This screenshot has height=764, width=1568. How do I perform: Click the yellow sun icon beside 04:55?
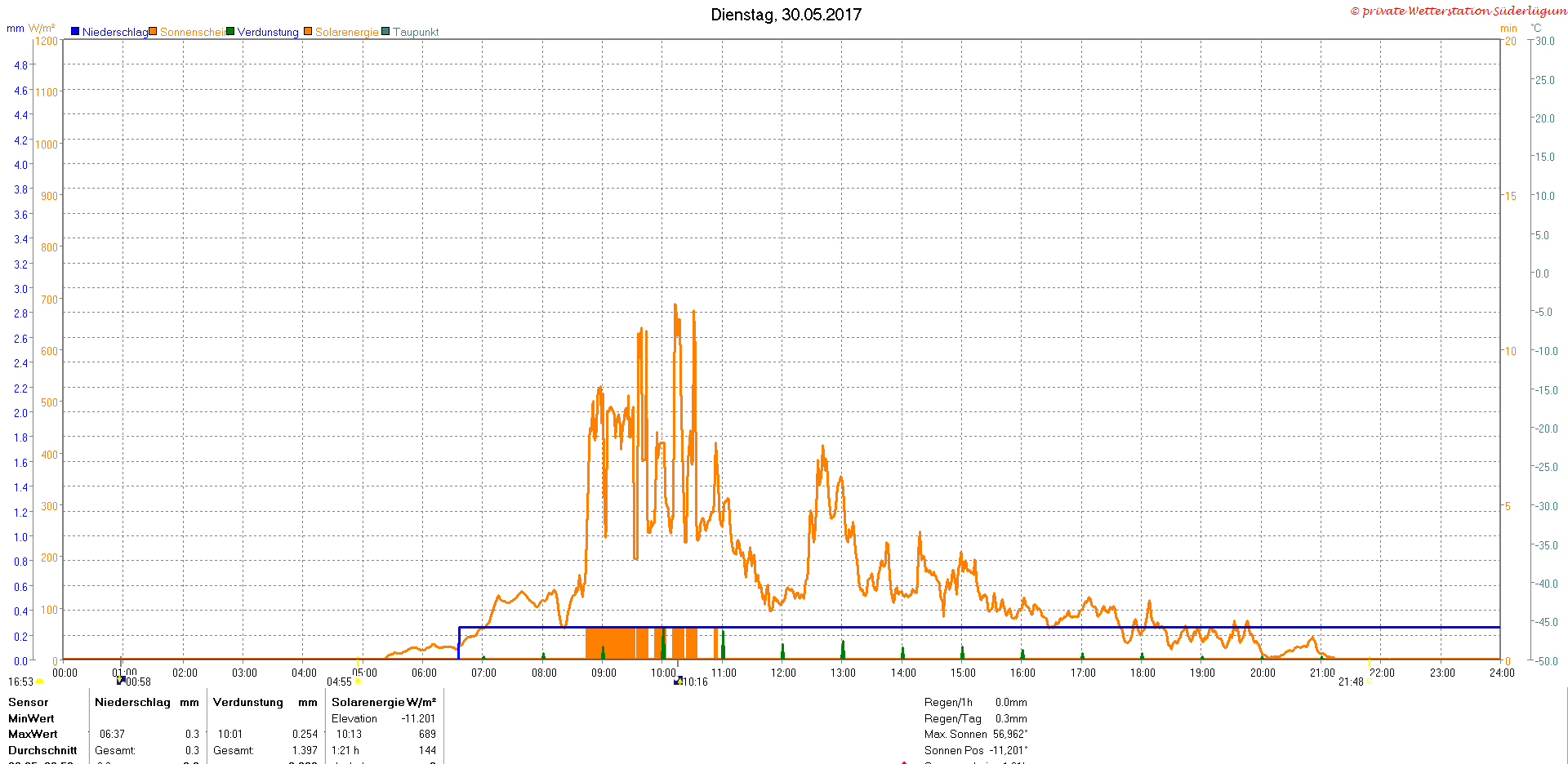coord(358,682)
